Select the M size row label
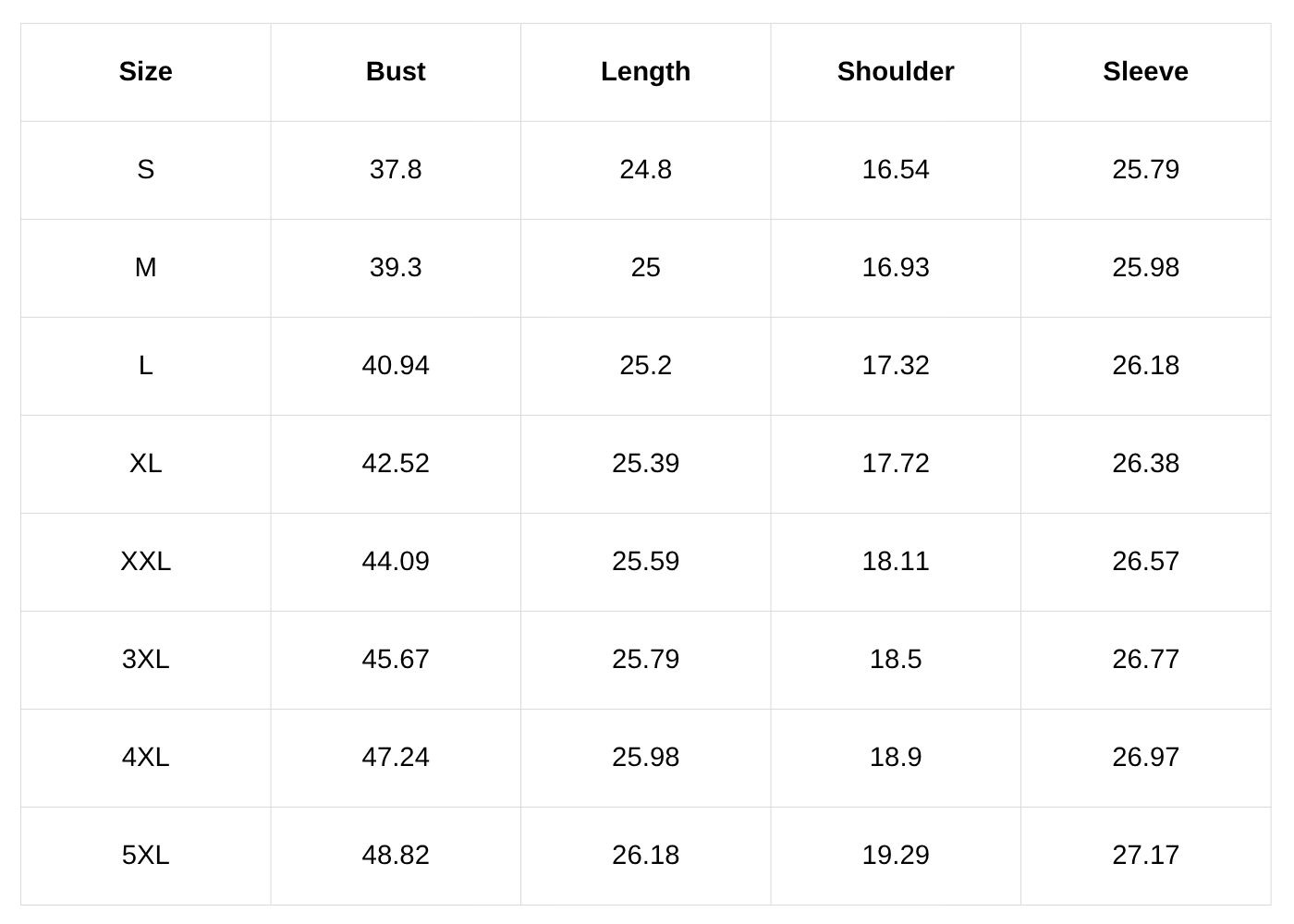The width and height of the screenshot is (1294, 924). 146,268
